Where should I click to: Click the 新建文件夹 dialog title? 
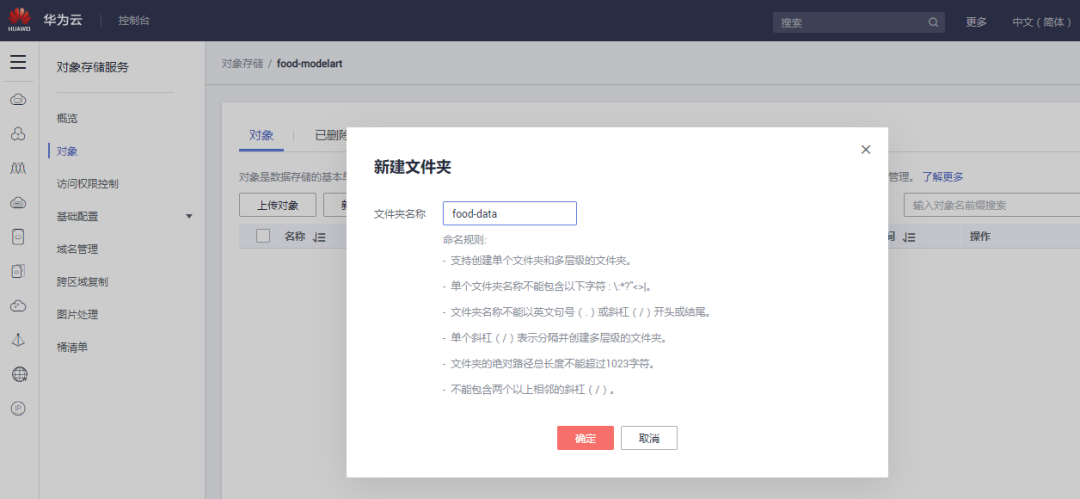[413, 166]
